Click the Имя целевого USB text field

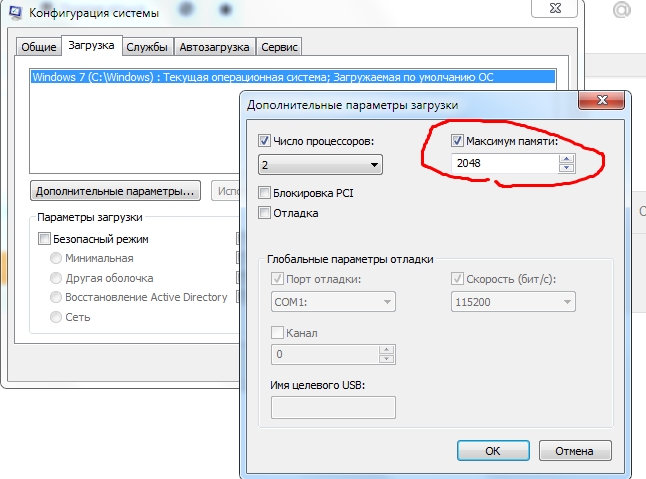tap(333, 407)
